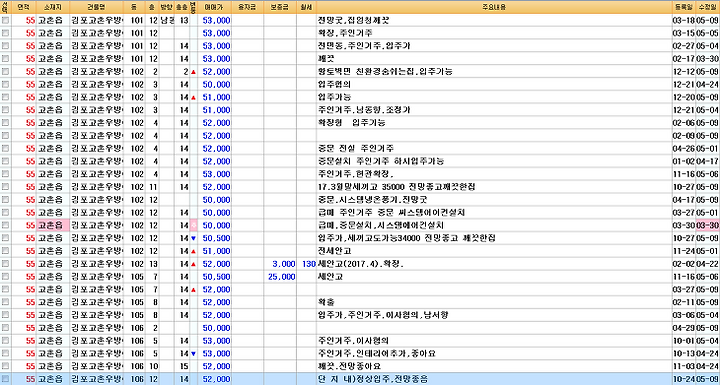Screen dimensions: 720x385
Task: Click the registration date 02-09
Action: coord(684,136)
